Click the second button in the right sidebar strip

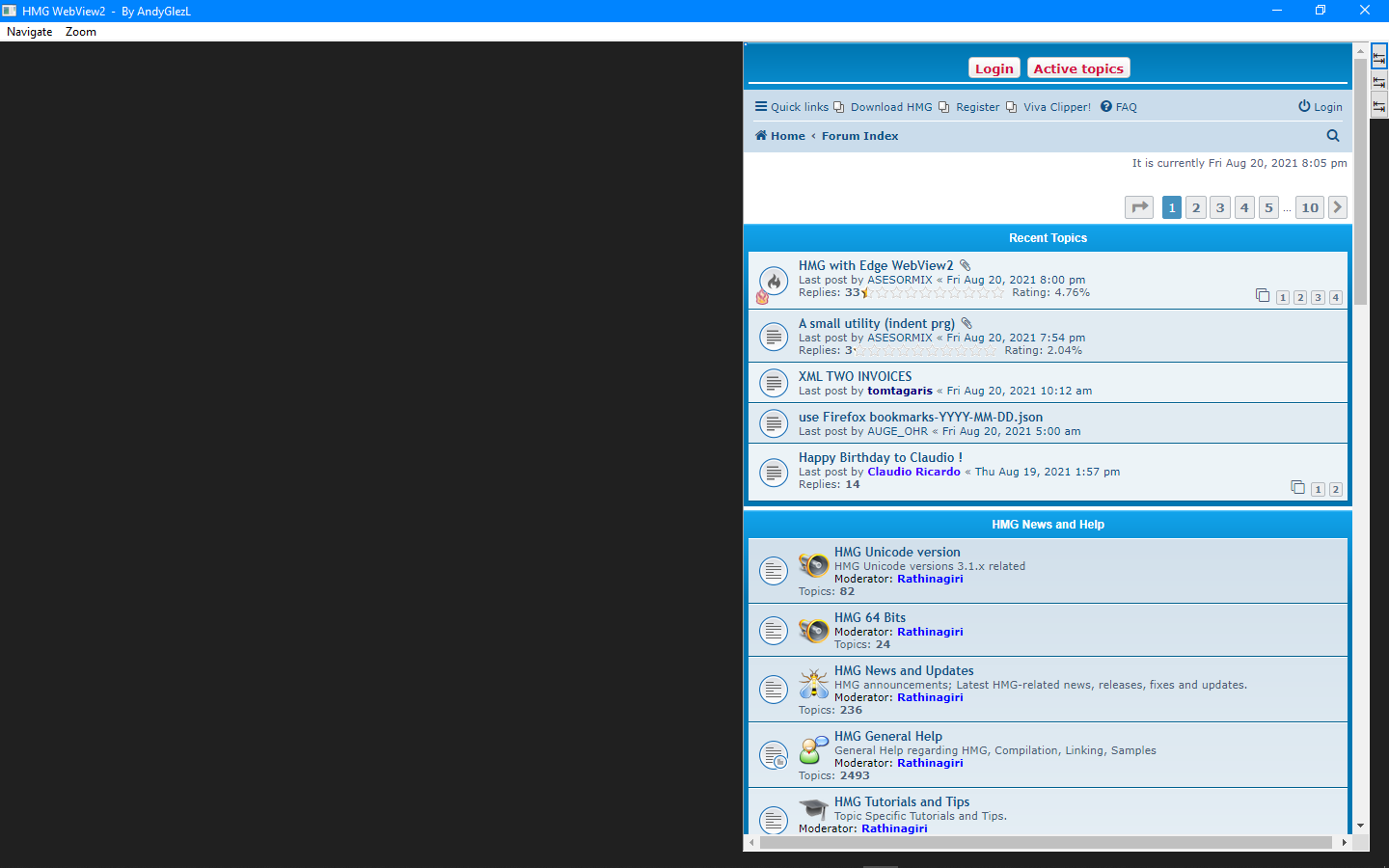1379,82
